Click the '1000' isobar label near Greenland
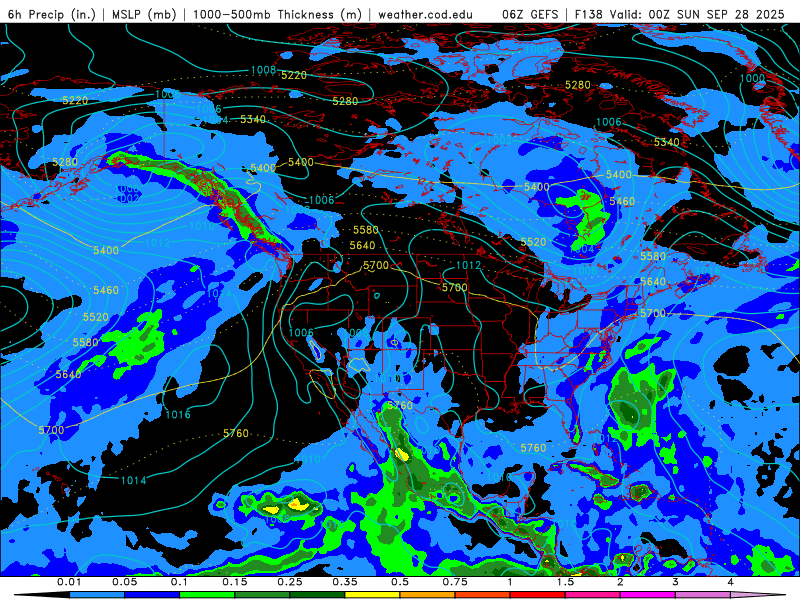Screen dimensions: 800x600 point(752,78)
